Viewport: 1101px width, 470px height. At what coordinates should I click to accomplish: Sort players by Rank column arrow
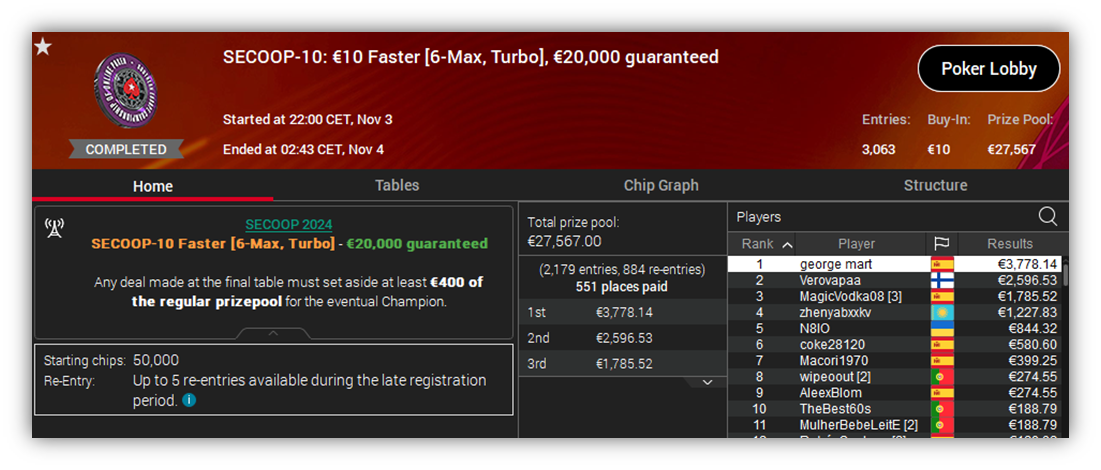tap(787, 244)
